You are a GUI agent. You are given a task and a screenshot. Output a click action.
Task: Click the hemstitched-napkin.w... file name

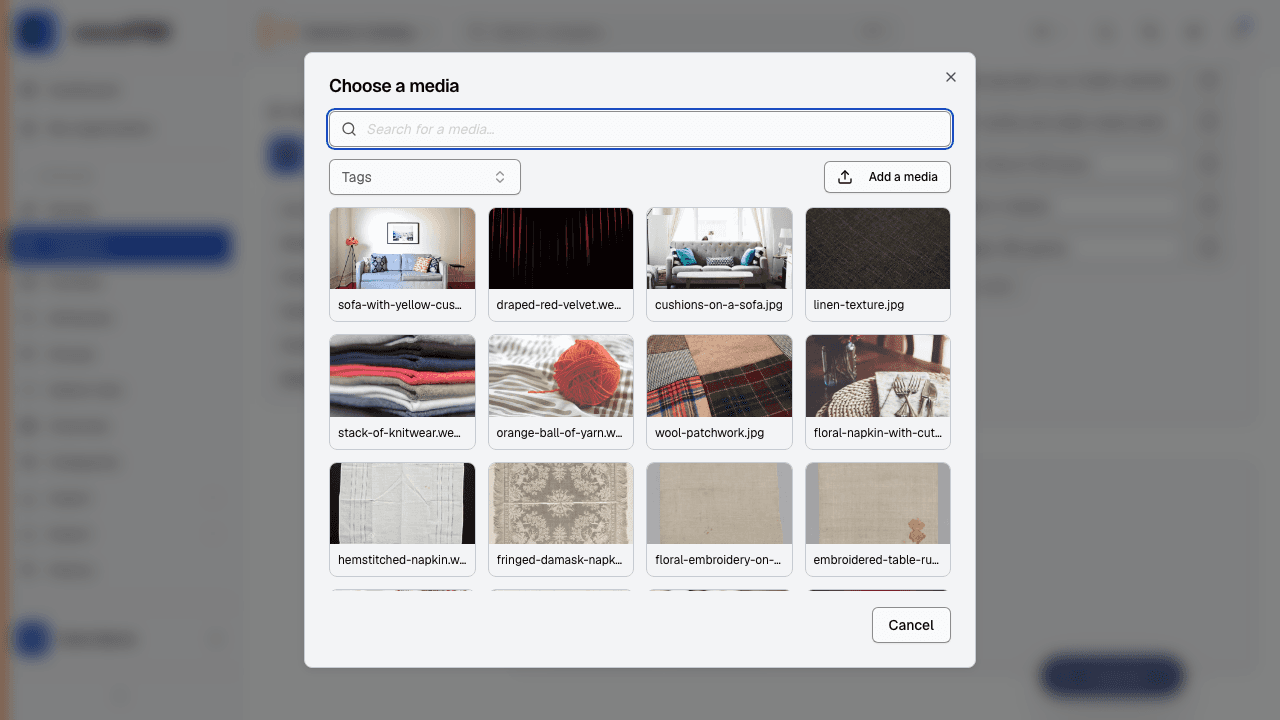click(x=402, y=560)
